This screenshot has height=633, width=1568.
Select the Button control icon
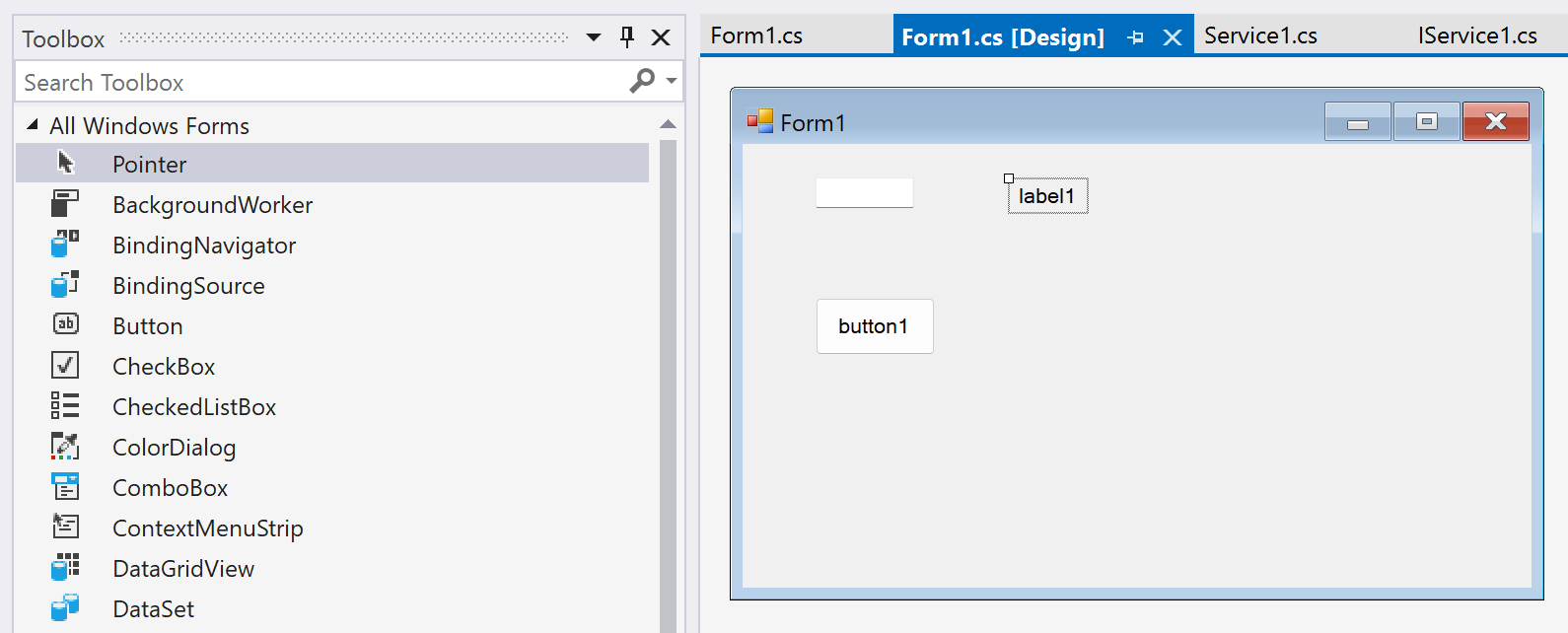65,324
